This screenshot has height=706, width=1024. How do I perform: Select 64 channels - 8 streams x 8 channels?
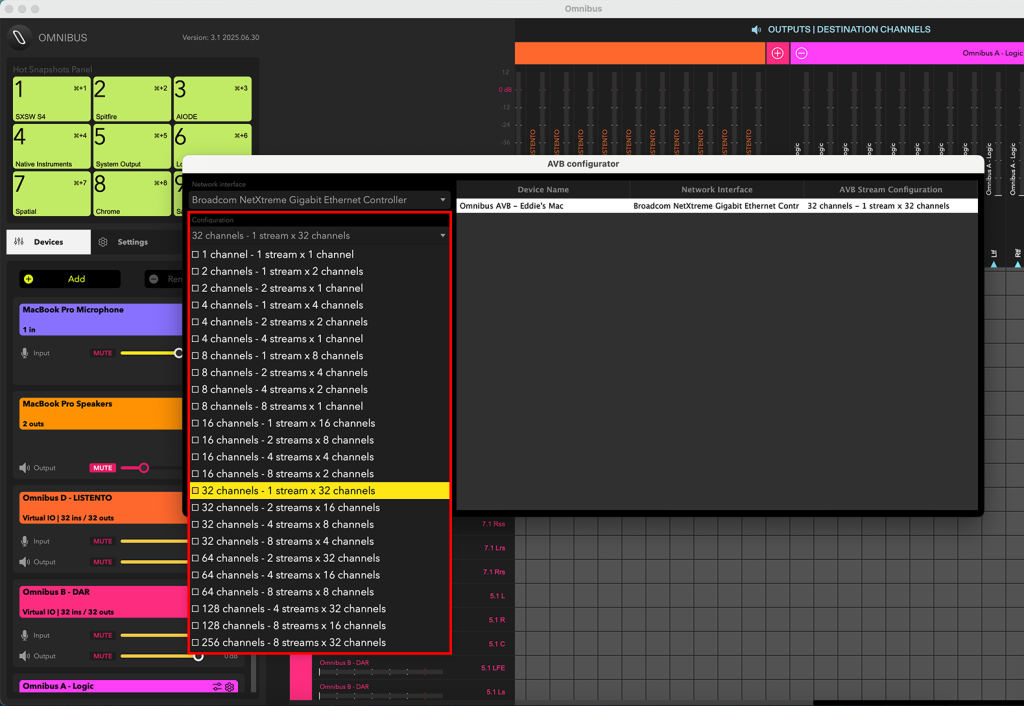pyautogui.click(x=319, y=592)
